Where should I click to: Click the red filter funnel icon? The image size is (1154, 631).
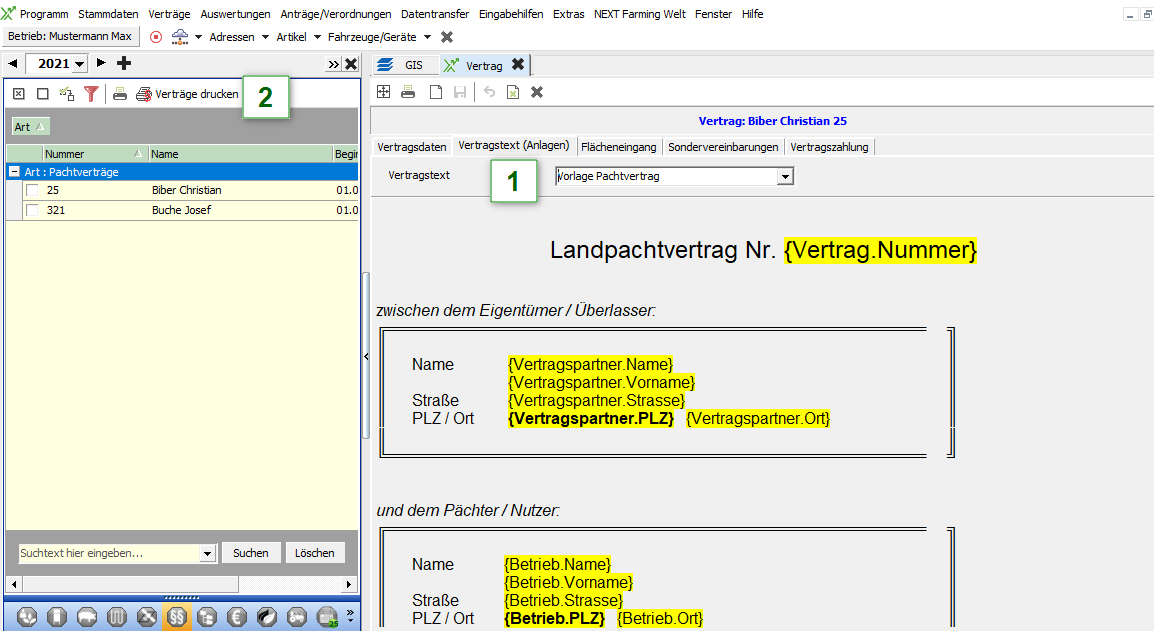click(x=91, y=94)
